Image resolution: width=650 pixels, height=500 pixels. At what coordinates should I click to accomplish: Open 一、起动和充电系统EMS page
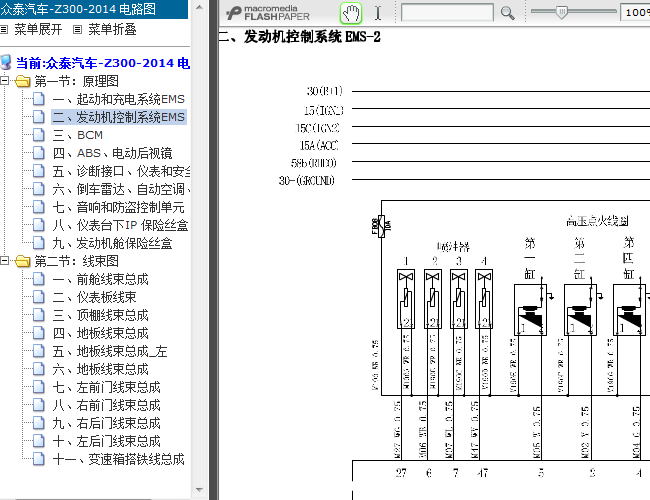(119, 99)
